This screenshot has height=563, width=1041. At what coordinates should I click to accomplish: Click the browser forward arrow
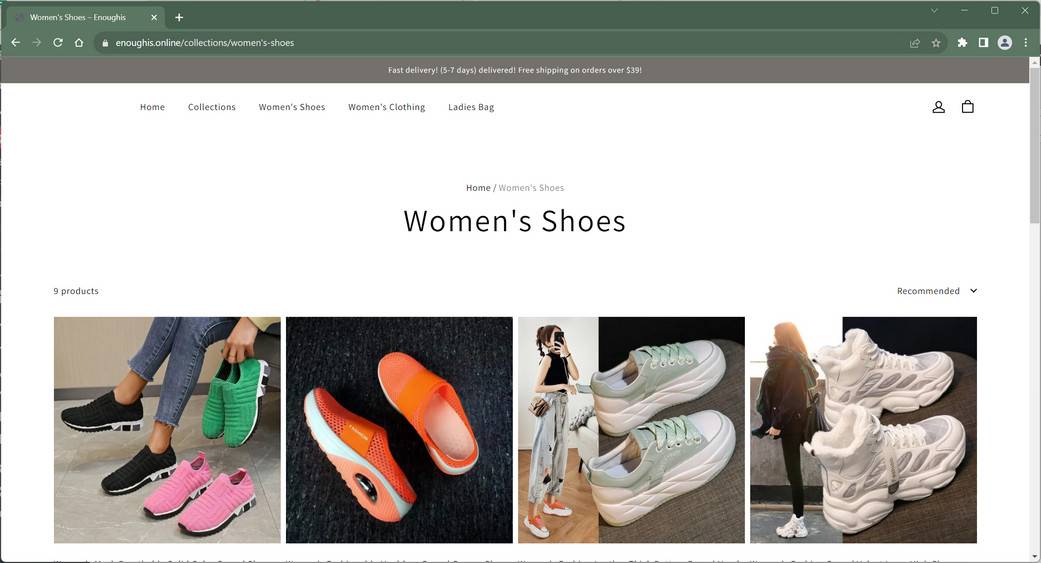(37, 42)
